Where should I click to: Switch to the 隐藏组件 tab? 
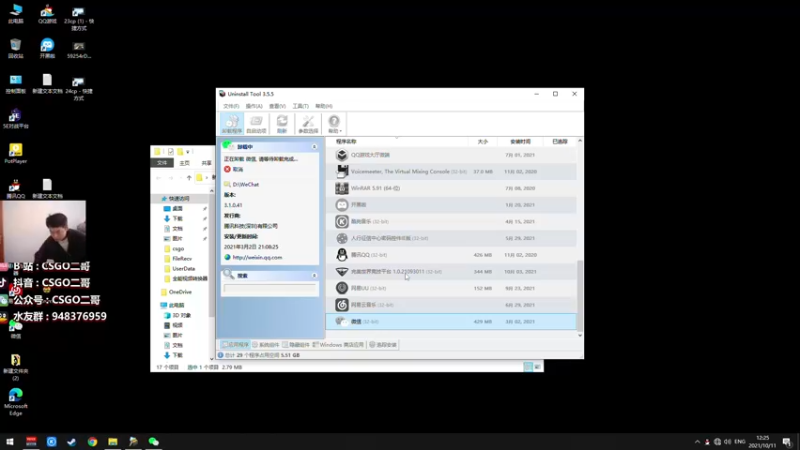(296, 345)
